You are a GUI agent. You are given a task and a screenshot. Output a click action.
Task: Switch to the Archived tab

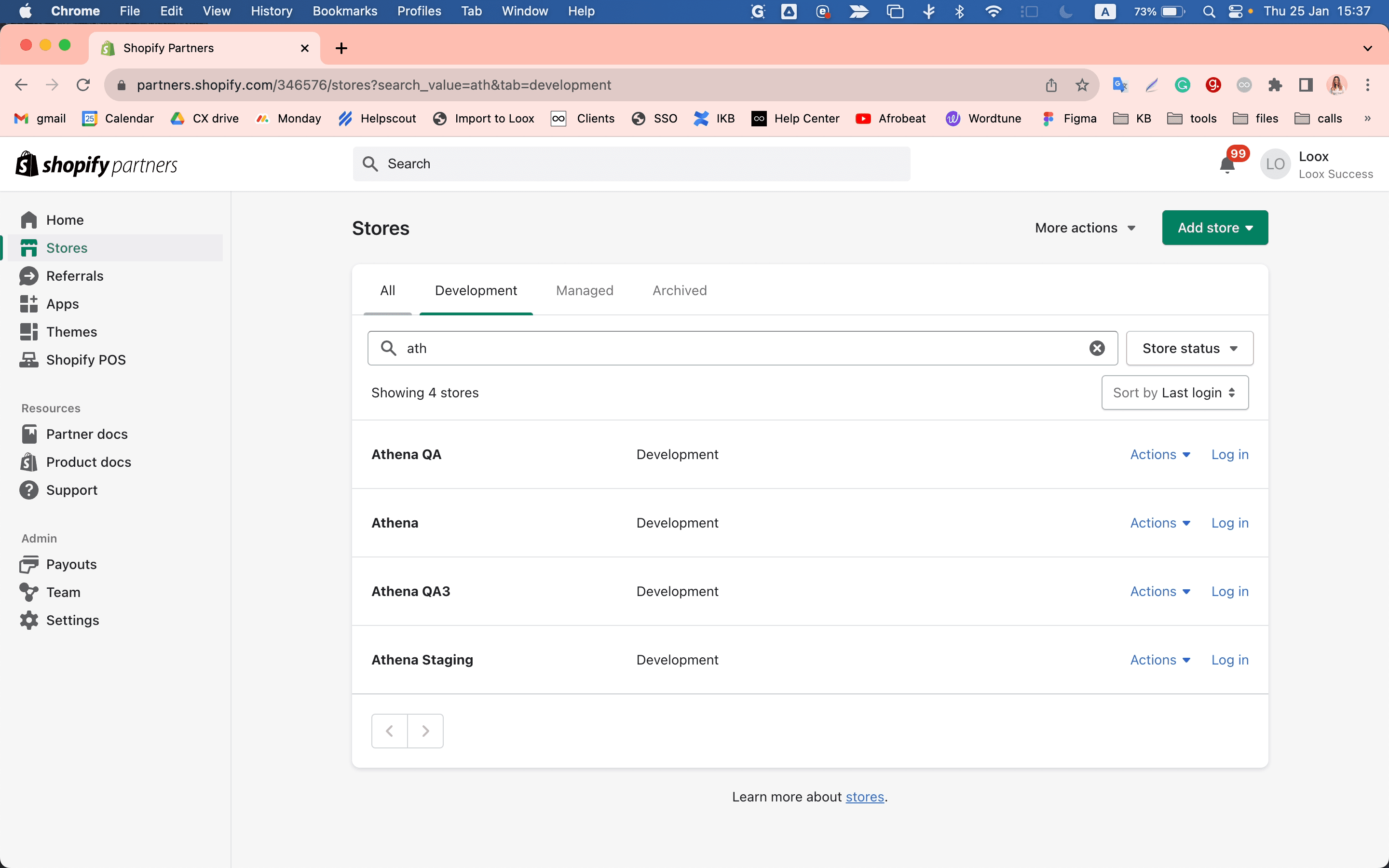coord(680,290)
